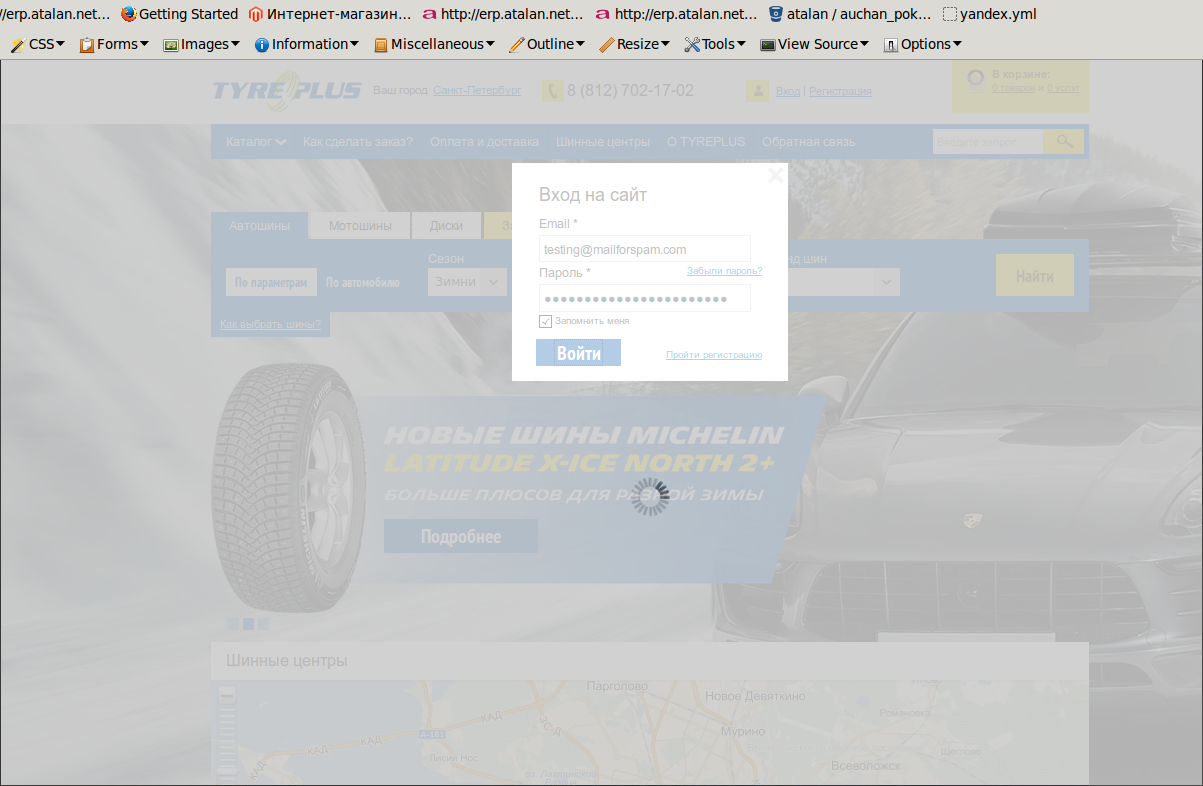The height and width of the screenshot is (786, 1203).
Task: Open the Forms toolbar menu
Action: point(114,44)
